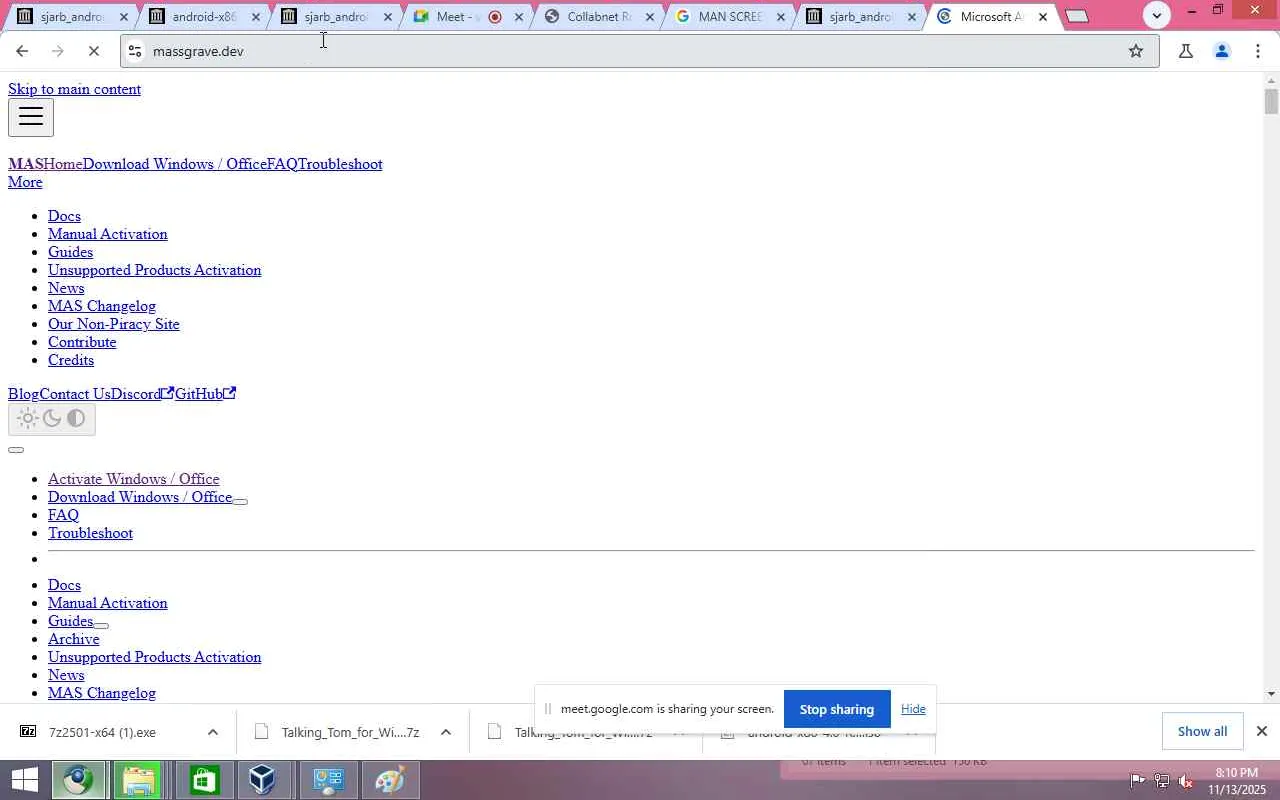1280x800 pixels.
Task: Expand options for Talking_Tom_for_Wi....7z download
Action: tap(446, 732)
